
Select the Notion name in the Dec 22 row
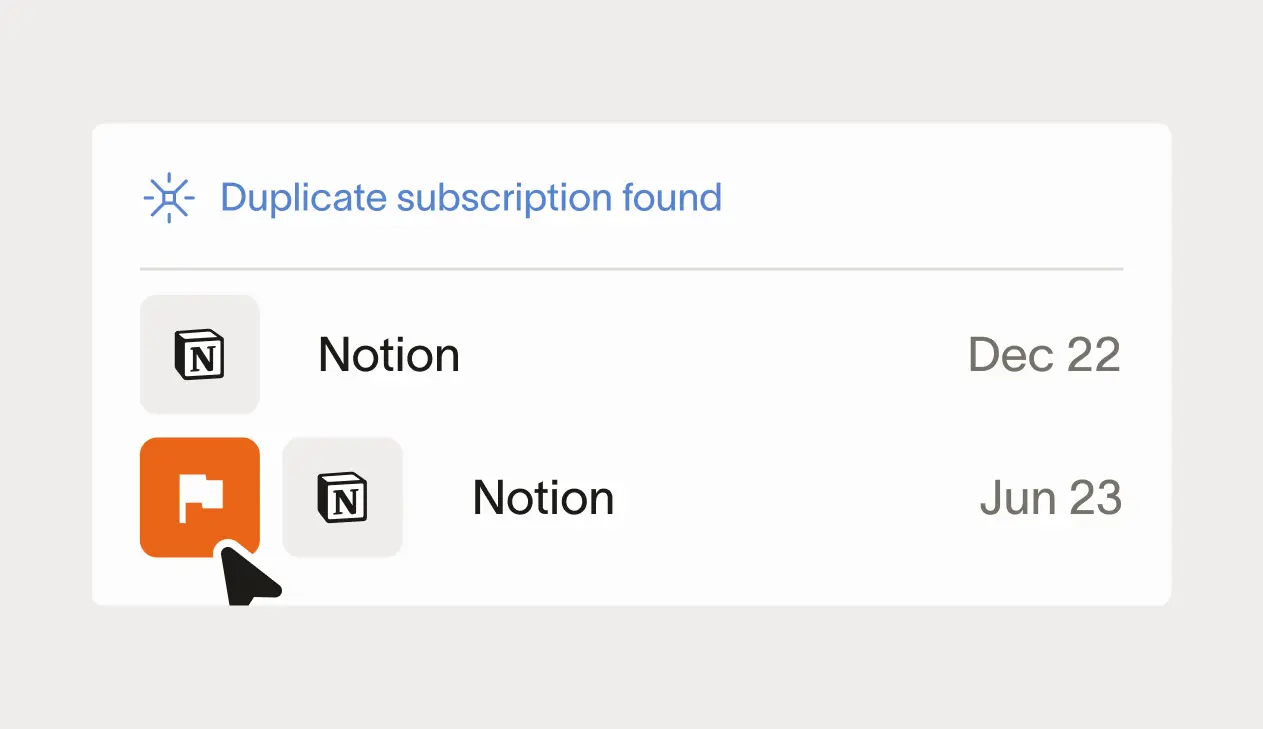pos(389,355)
